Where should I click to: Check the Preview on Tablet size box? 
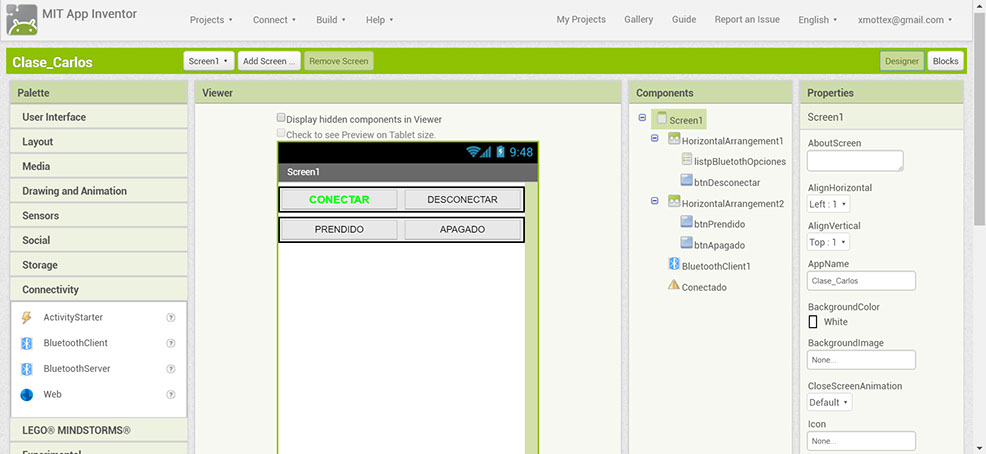pos(281,133)
